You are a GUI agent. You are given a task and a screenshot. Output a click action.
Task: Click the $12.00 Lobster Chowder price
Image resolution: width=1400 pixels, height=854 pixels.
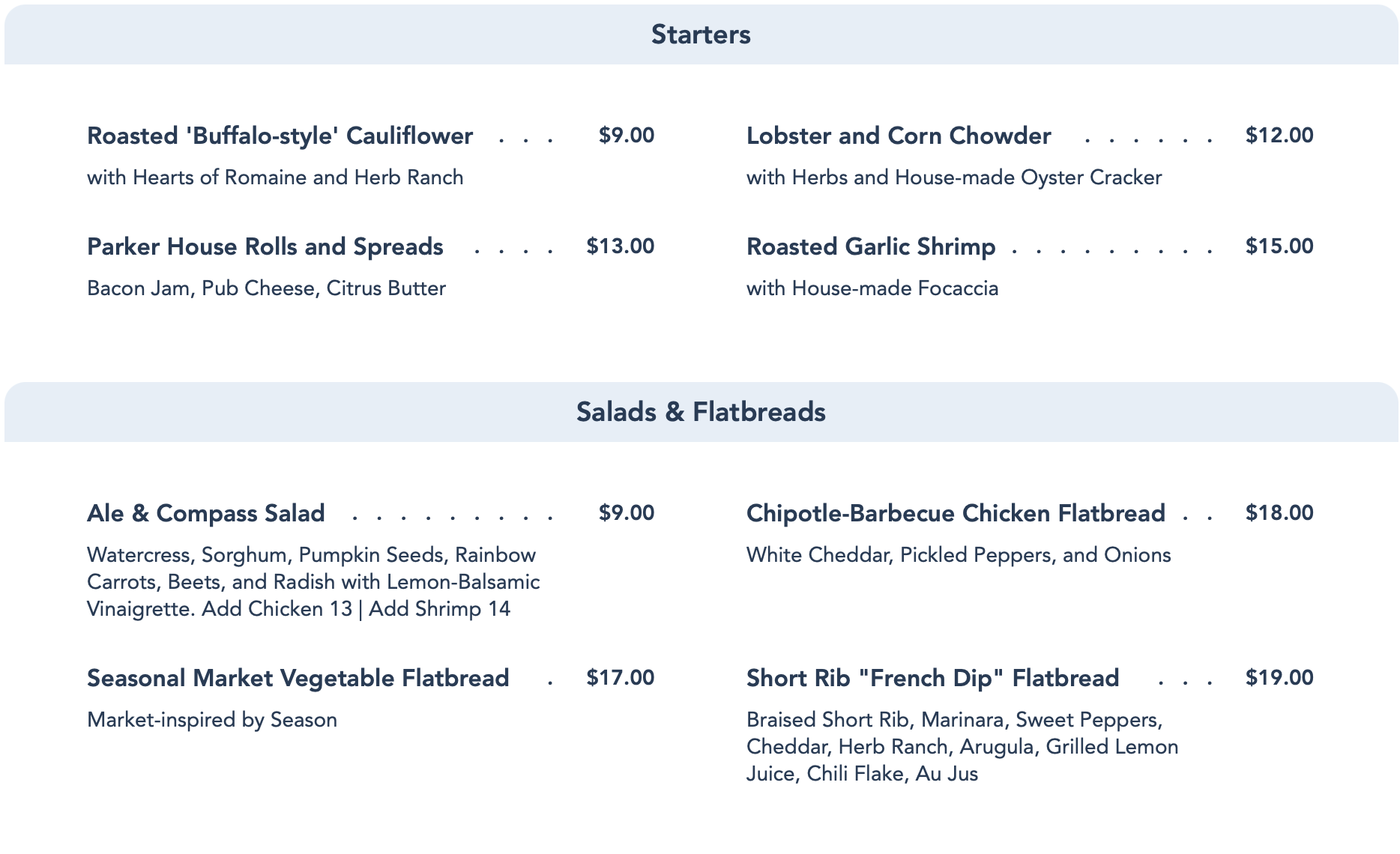(1279, 136)
